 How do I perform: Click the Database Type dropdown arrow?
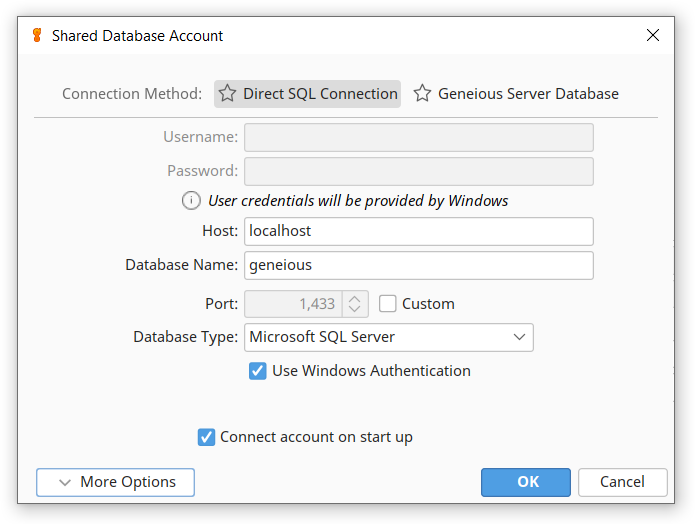point(519,337)
